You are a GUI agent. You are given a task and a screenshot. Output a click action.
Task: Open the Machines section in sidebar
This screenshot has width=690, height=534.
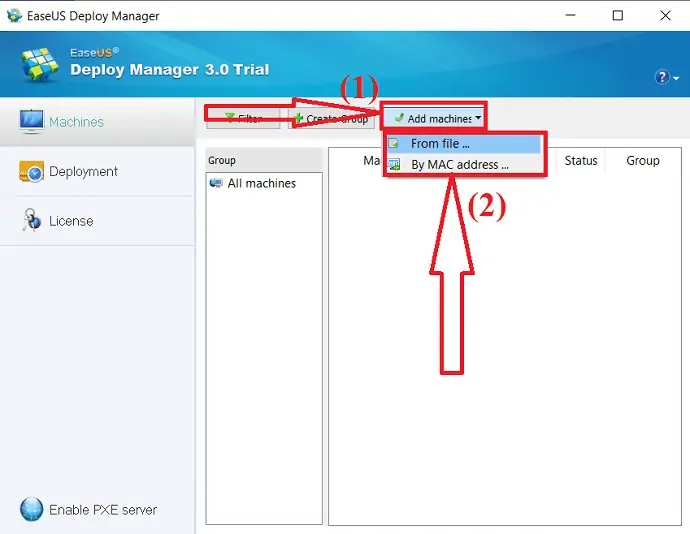coord(97,122)
